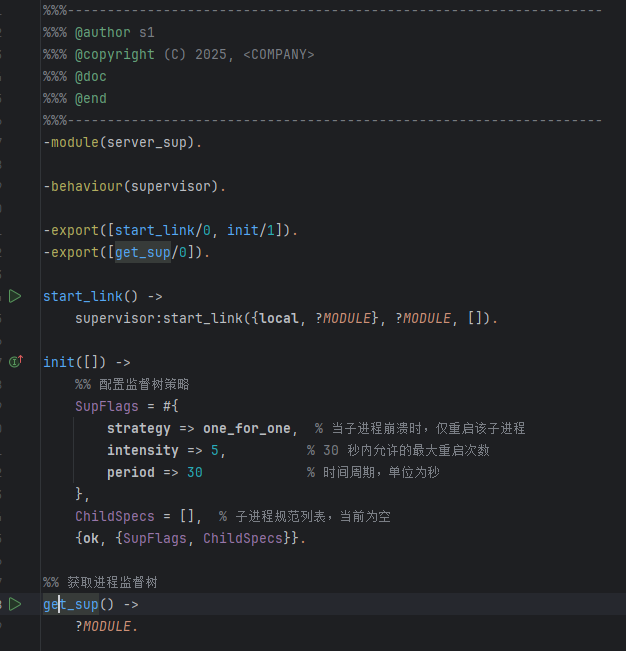Click the -module attribute keyword
This screenshot has height=651, width=626.
click(x=71, y=142)
